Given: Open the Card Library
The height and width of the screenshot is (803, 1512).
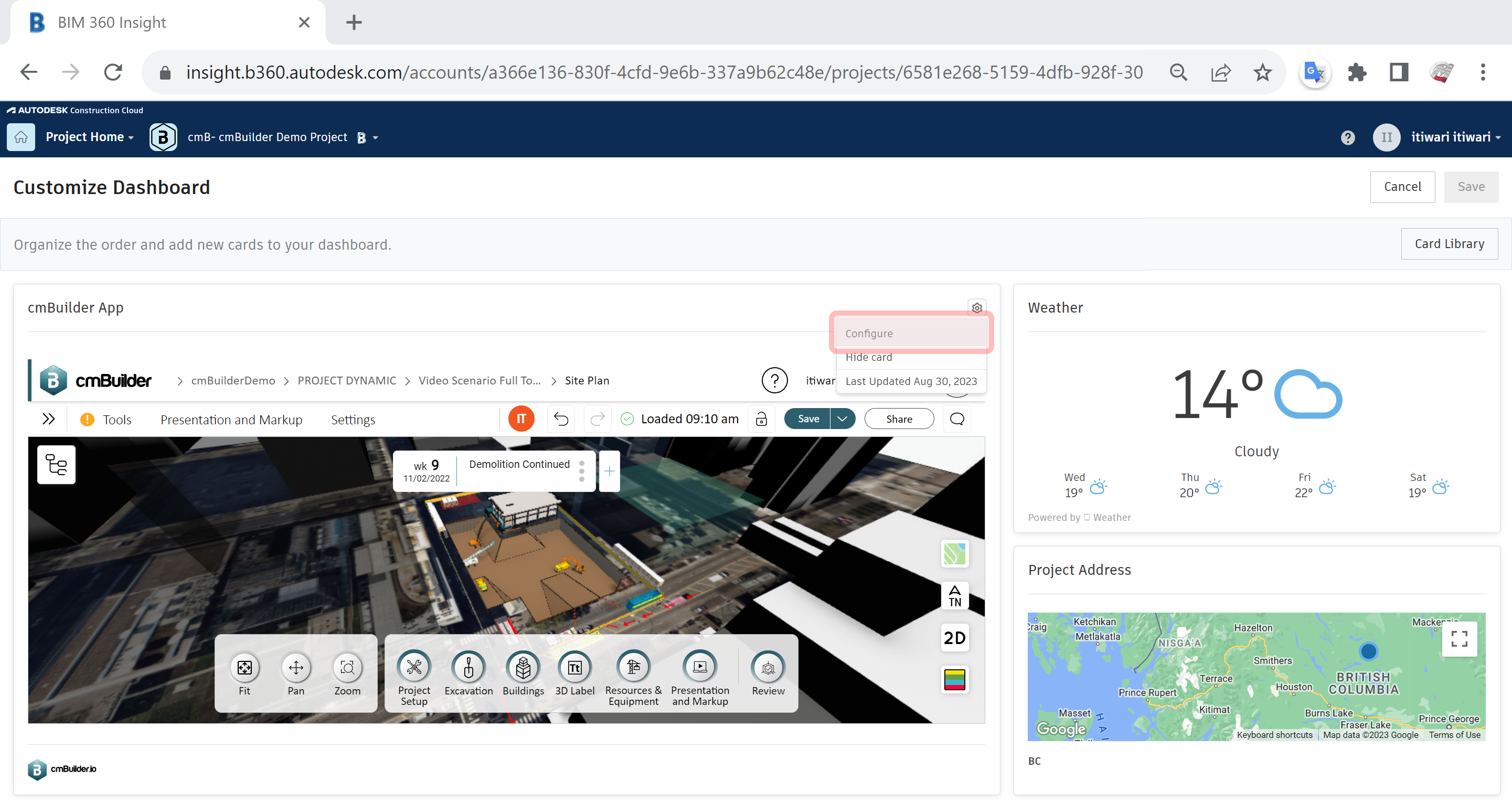Looking at the screenshot, I should click(x=1449, y=243).
